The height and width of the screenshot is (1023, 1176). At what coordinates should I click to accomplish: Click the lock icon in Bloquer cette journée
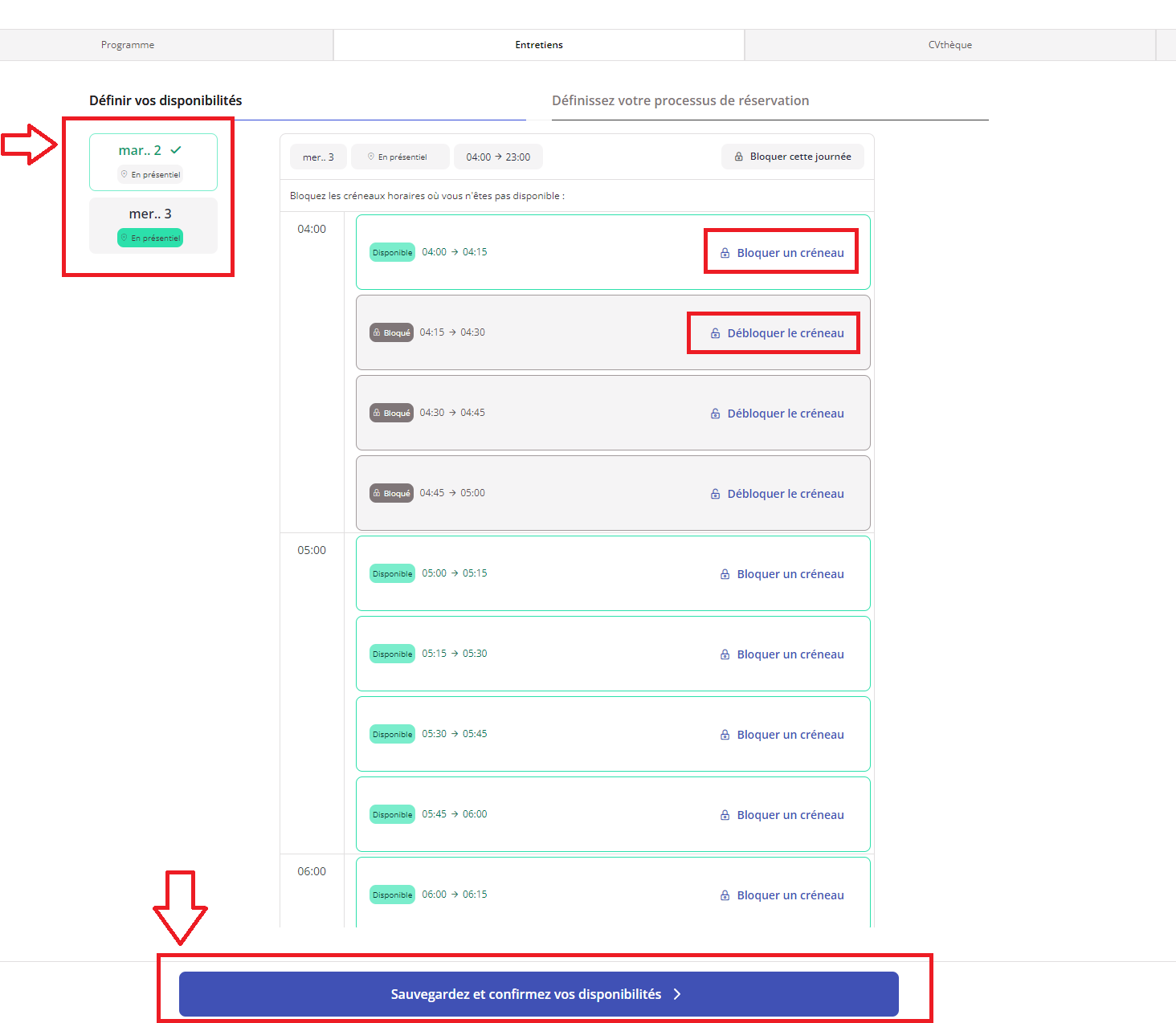[x=739, y=157]
